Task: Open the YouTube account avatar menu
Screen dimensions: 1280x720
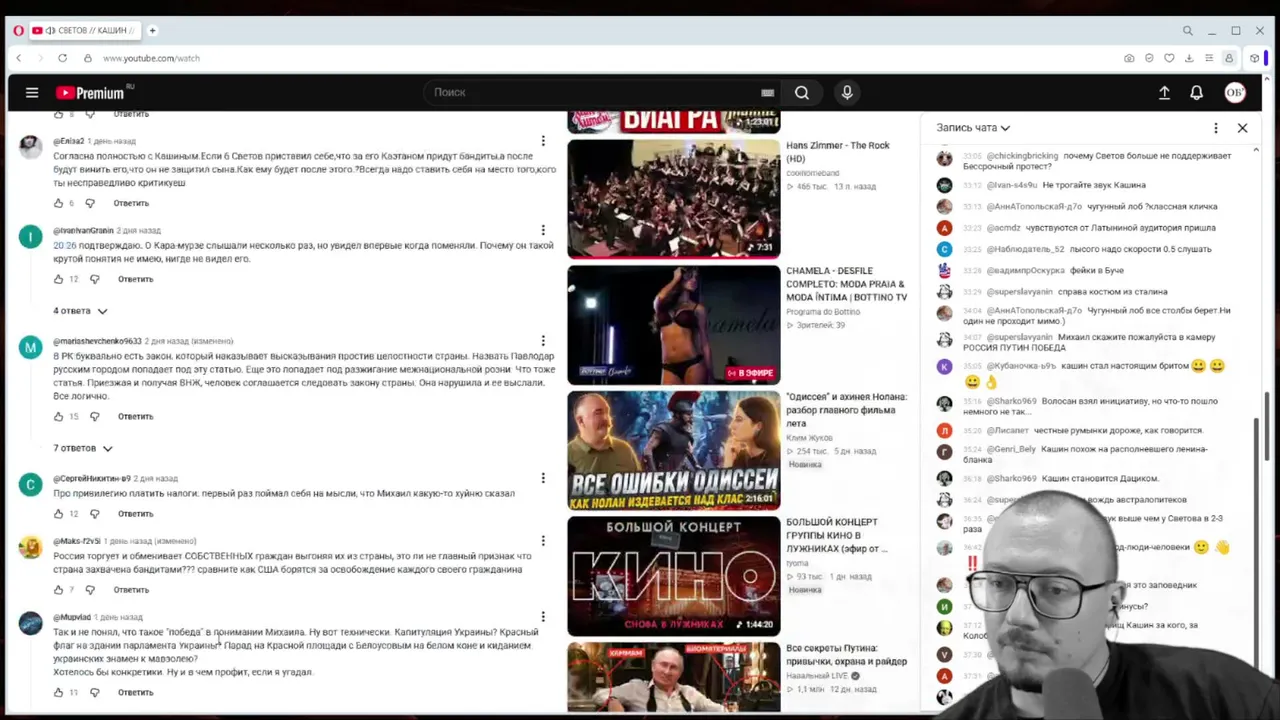Action: coord(1235,93)
